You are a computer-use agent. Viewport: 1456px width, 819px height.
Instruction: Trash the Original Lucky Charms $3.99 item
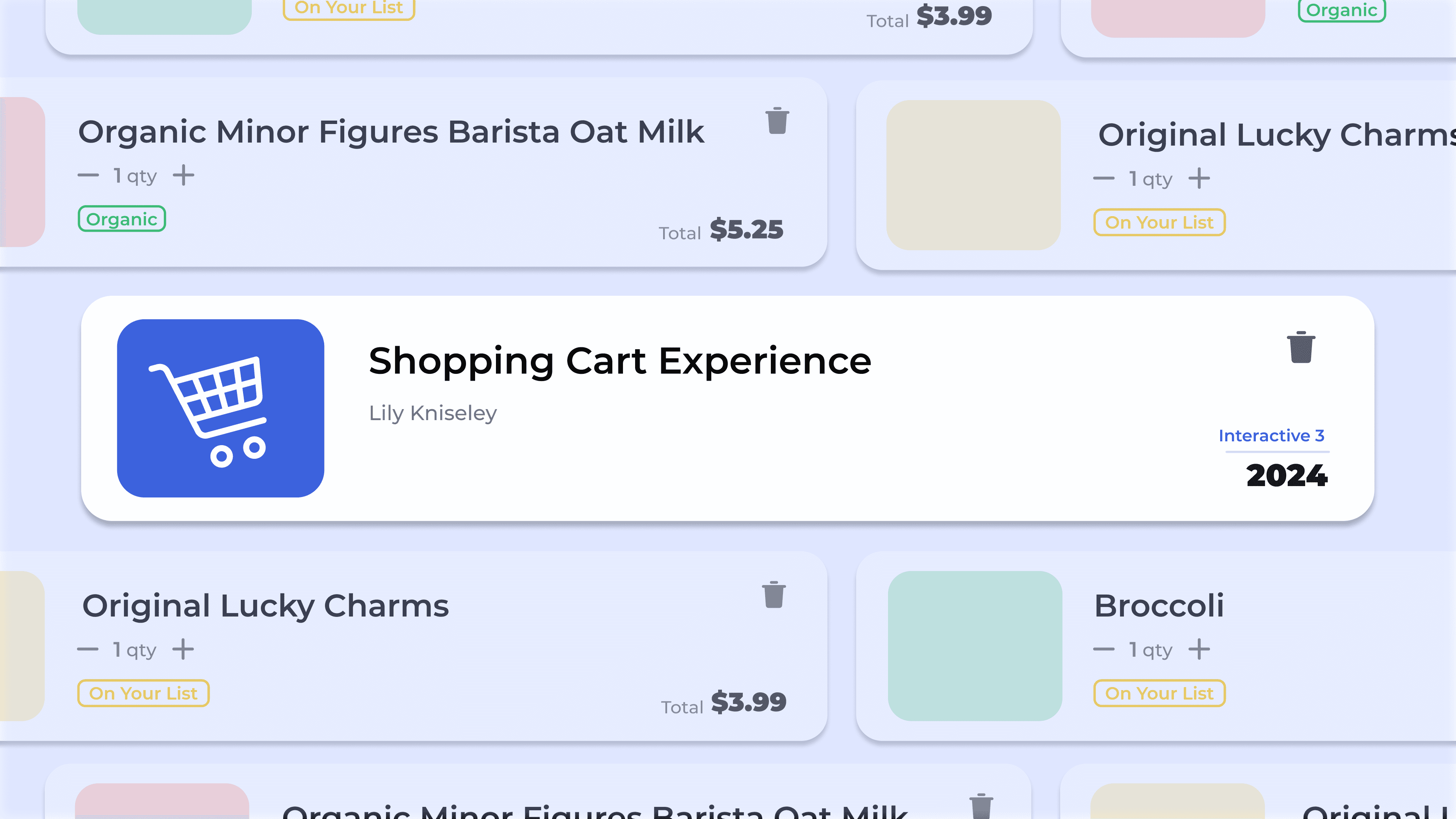coord(774,594)
